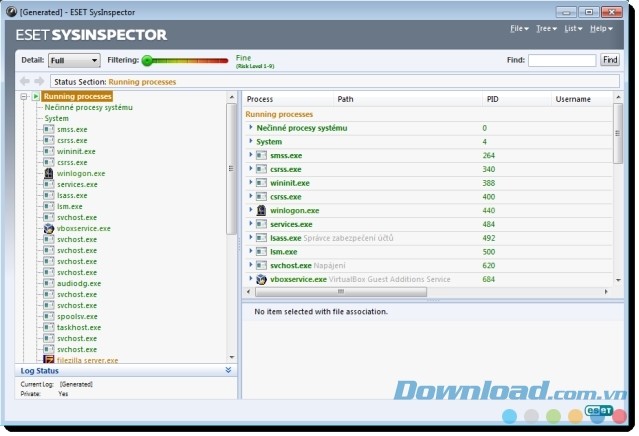Image resolution: width=639 pixels, height=436 pixels.
Task: Click the Running processes link in Status Section
Action: point(142,82)
